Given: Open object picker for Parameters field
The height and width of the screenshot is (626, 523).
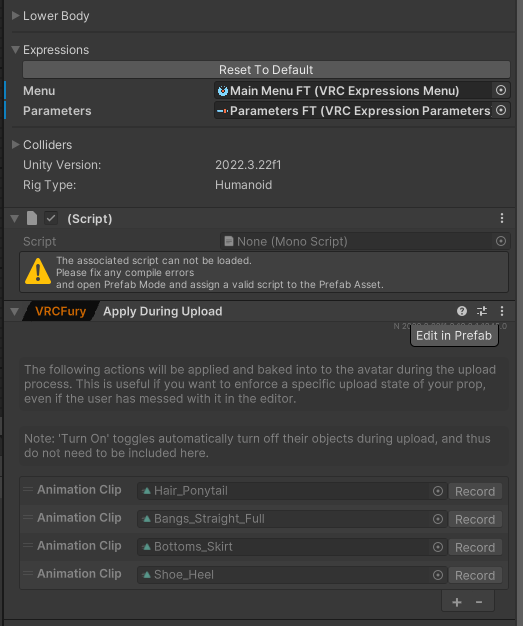Looking at the screenshot, I should (x=501, y=110).
